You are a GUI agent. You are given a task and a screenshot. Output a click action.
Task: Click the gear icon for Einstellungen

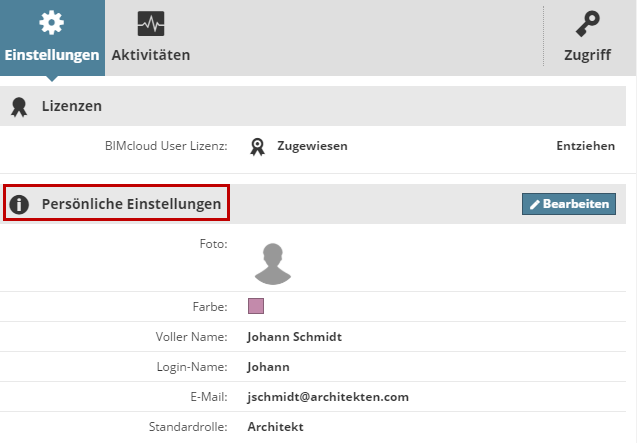coord(51,23)
